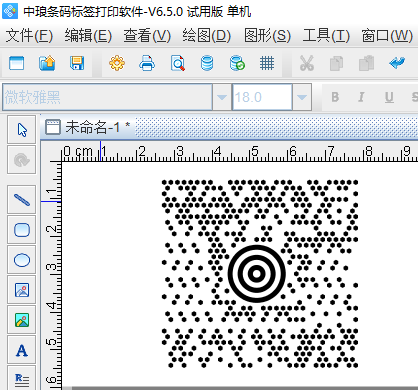Select the text A tool
Viewport: 418px width, 390px height.
pos(22,350)
